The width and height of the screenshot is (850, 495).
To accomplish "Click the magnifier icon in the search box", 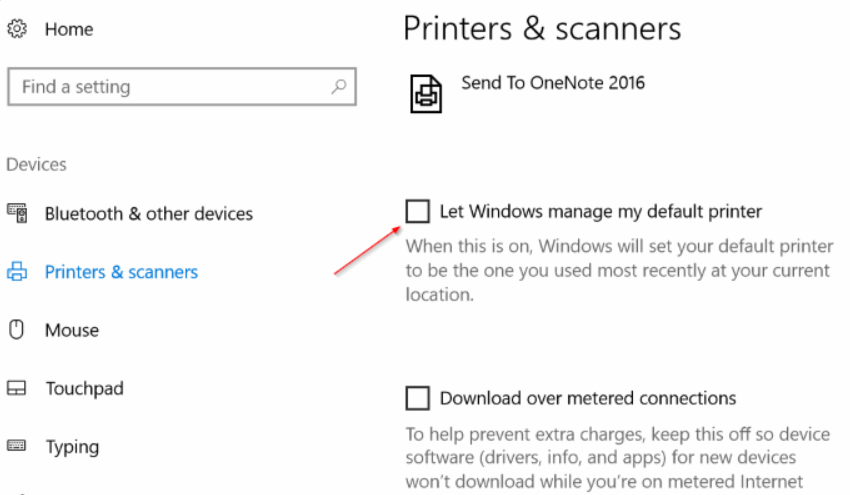I will click(340, 87).
